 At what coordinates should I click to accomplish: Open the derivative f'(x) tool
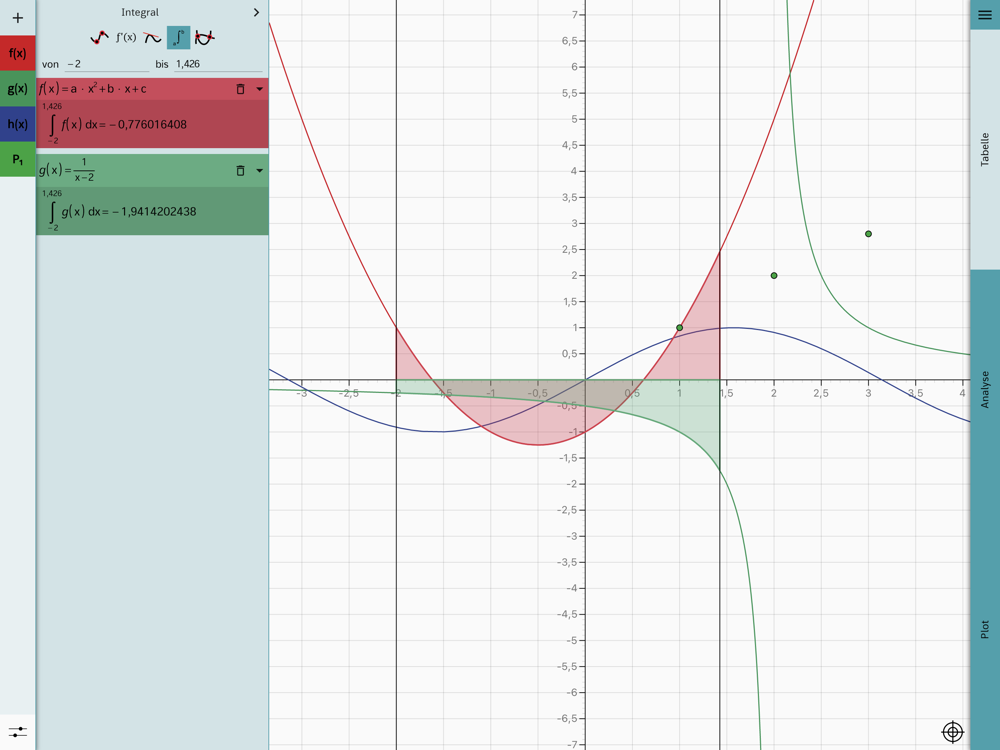pos(126,38)
